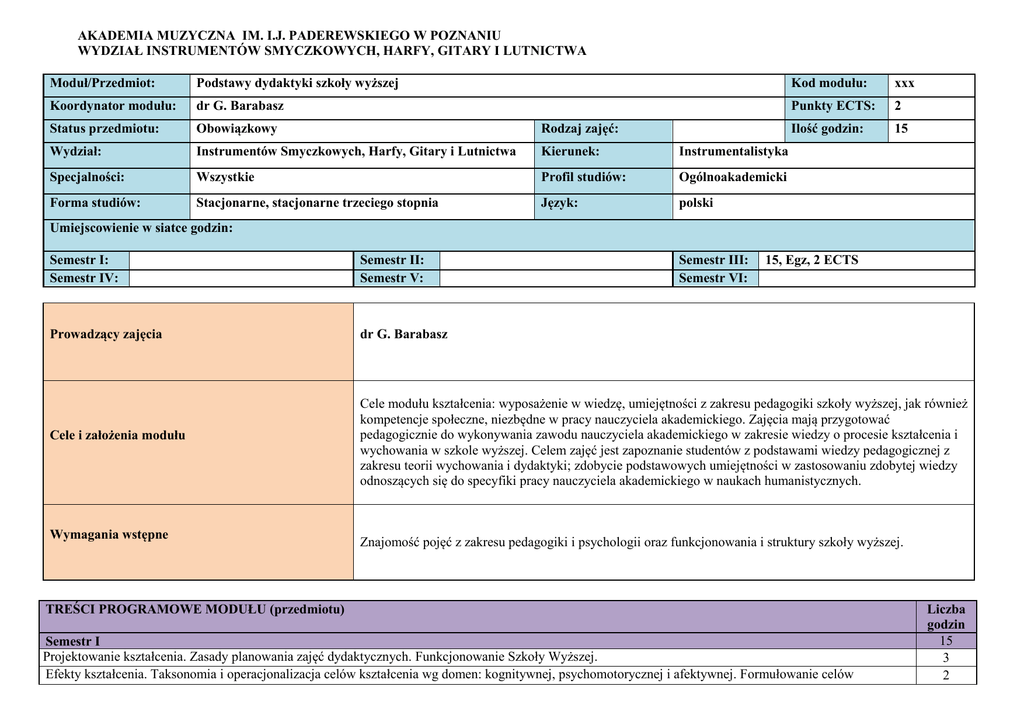Click the "Instrumentalistyka" field value

(x=733, y=152)
